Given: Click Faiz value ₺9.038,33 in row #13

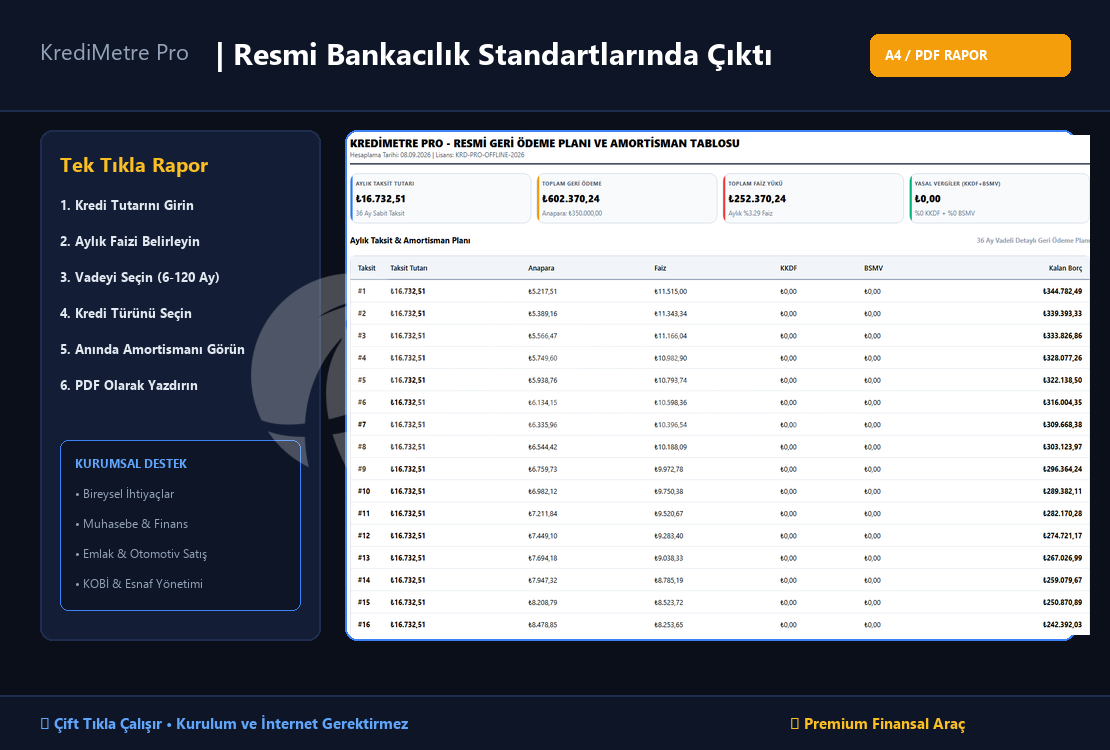Looking at the screenshot, I should click(x=668, y=558).
